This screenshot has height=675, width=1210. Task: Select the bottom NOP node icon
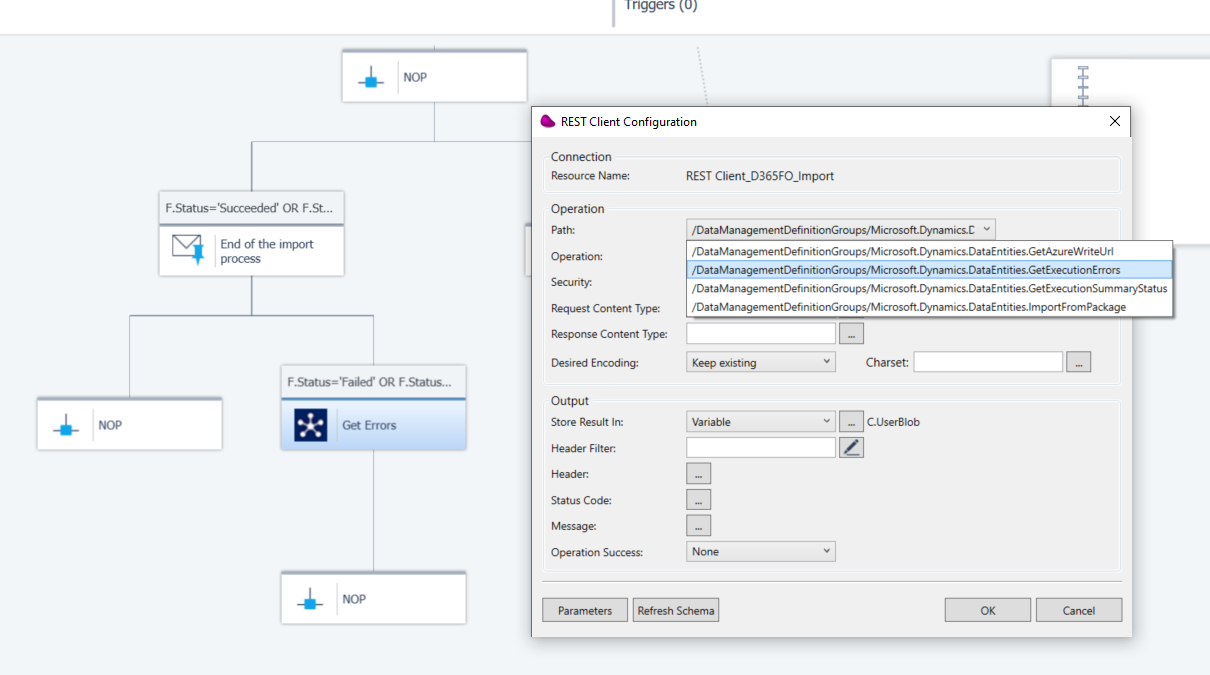[x=310, y=599]
